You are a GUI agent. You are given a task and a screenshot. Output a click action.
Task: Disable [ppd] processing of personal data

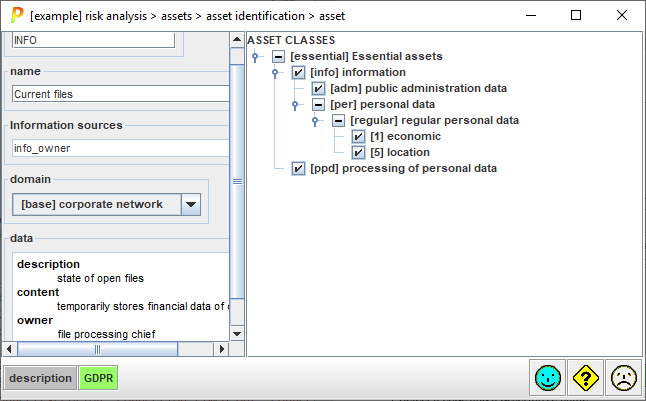298,169
